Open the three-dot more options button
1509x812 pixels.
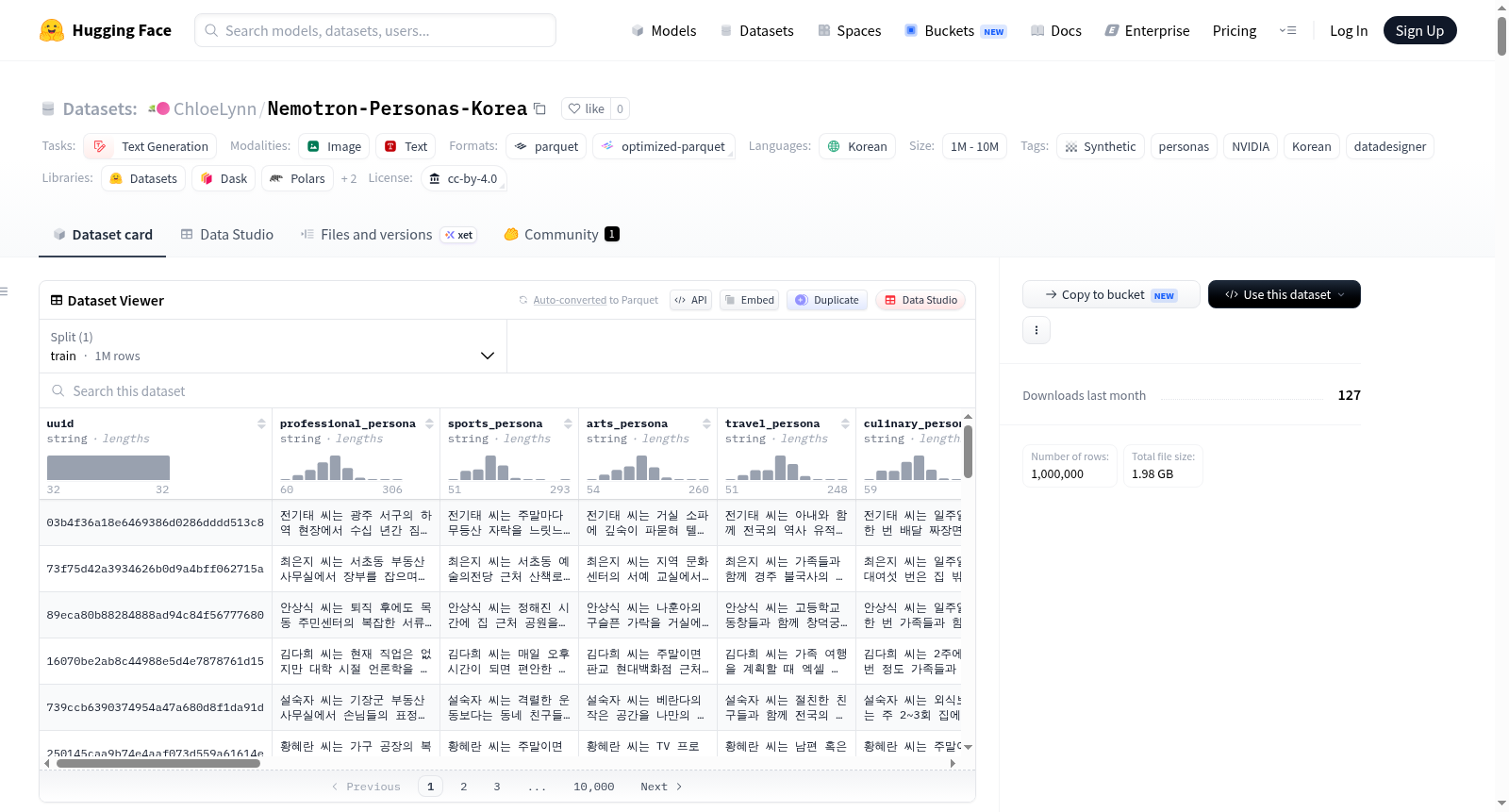point(1036,330)
